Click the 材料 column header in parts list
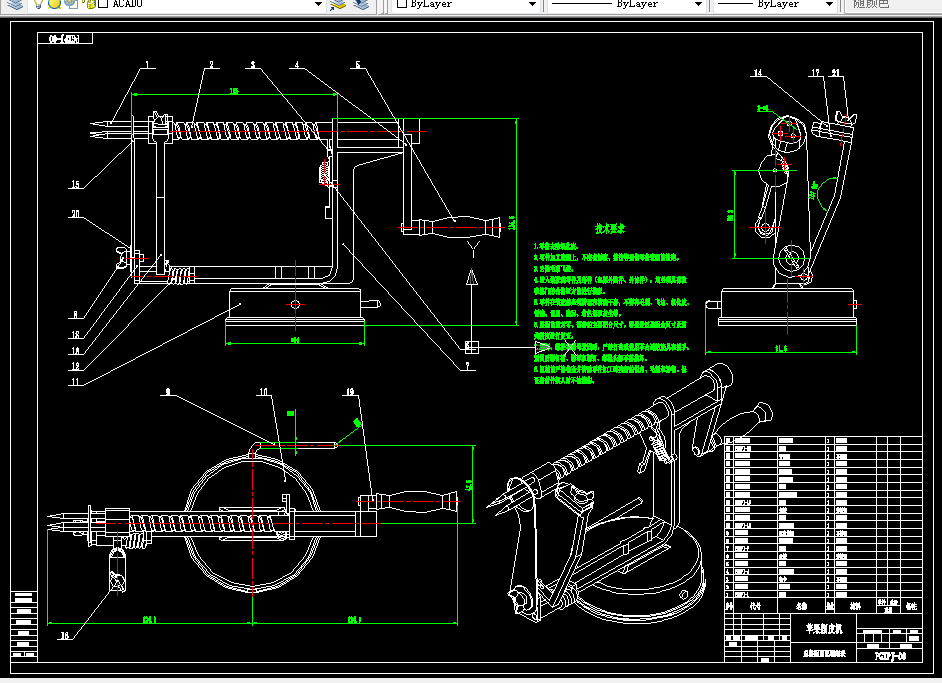 855,606
